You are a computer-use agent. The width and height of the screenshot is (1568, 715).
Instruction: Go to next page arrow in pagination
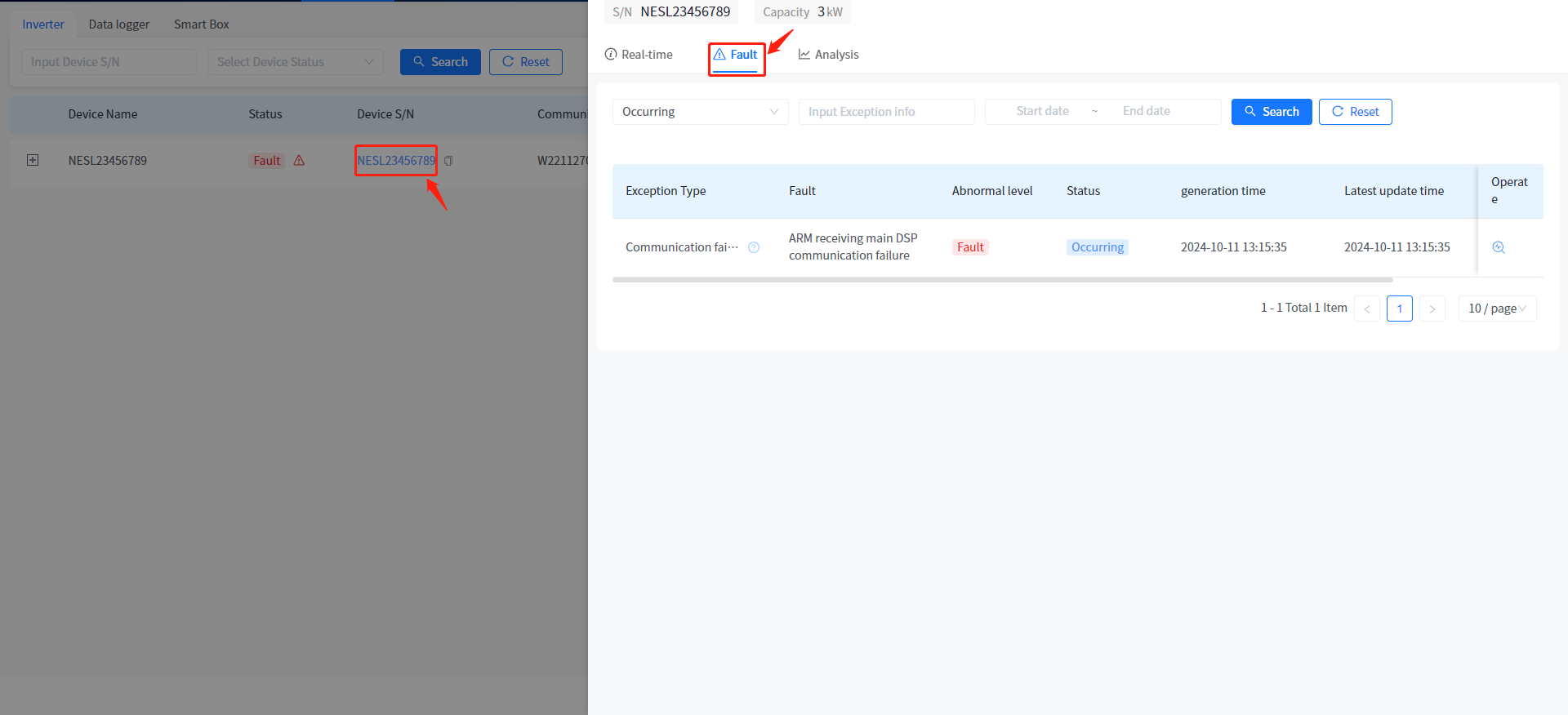click(x=1432, y=309)
